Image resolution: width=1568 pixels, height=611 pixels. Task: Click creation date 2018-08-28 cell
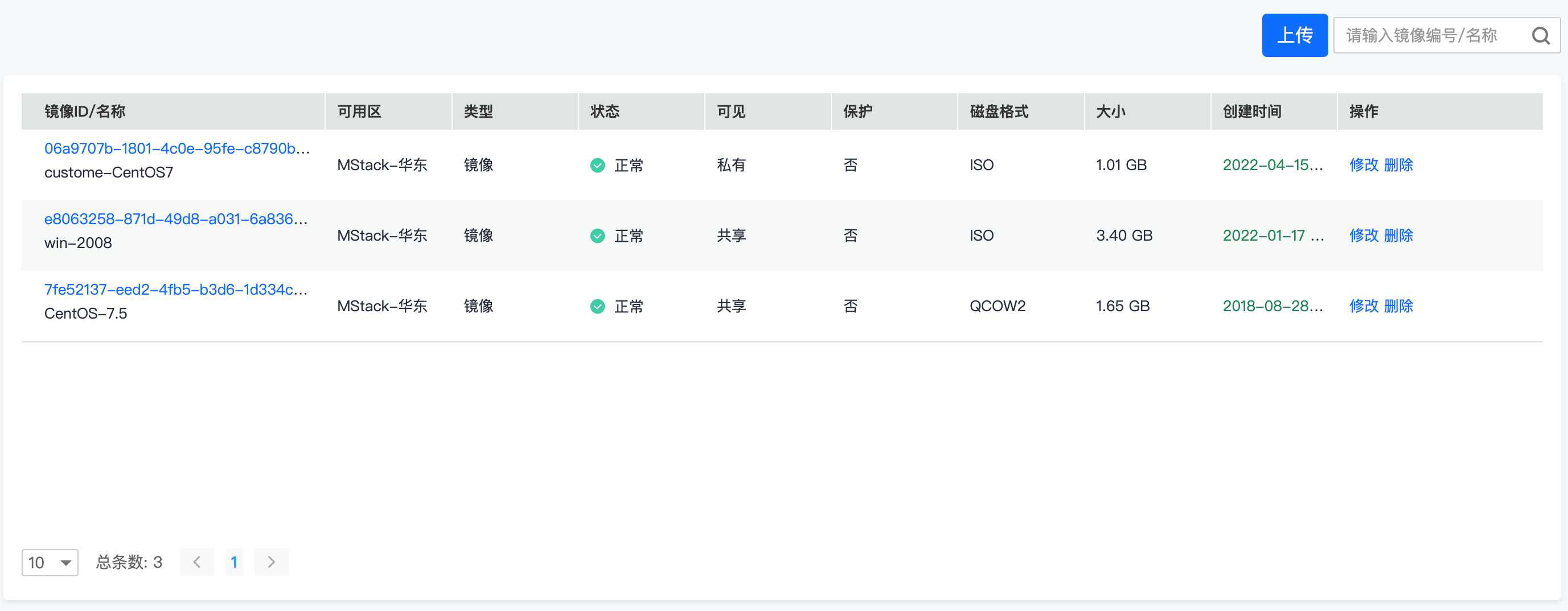pyautogui.click(x=1273, y=306)
